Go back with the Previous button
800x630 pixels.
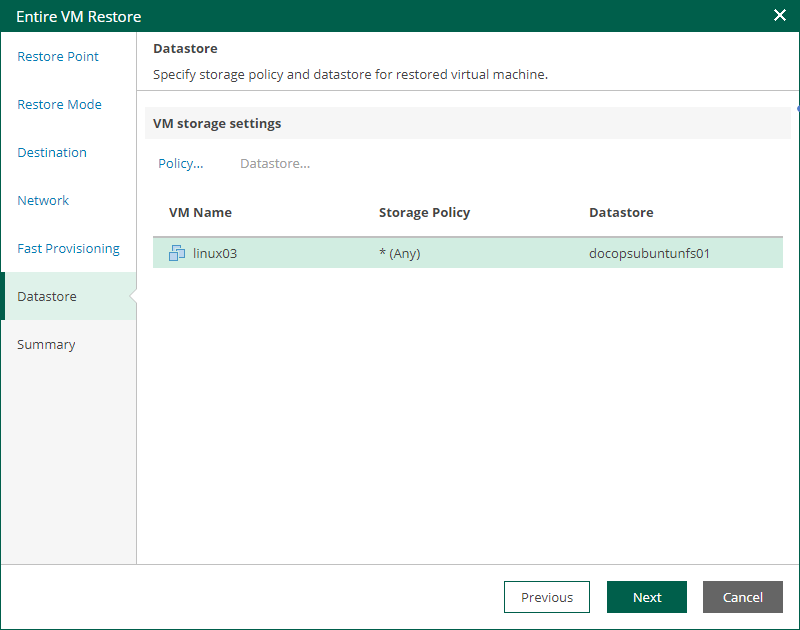[547, 597]
